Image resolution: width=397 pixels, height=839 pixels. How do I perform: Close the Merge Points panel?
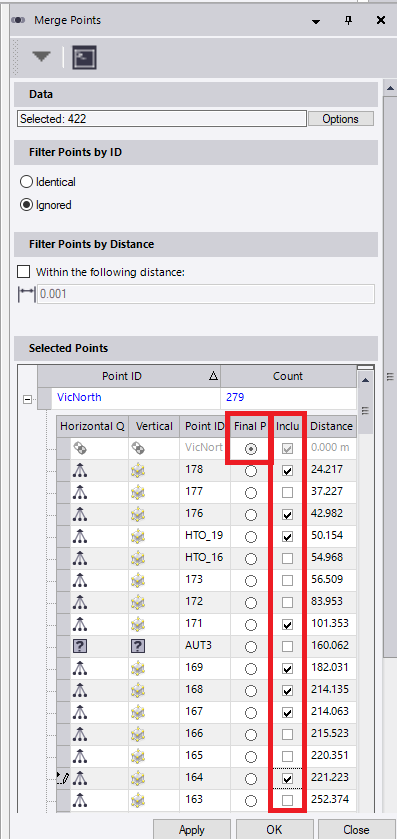pos(381,20)
